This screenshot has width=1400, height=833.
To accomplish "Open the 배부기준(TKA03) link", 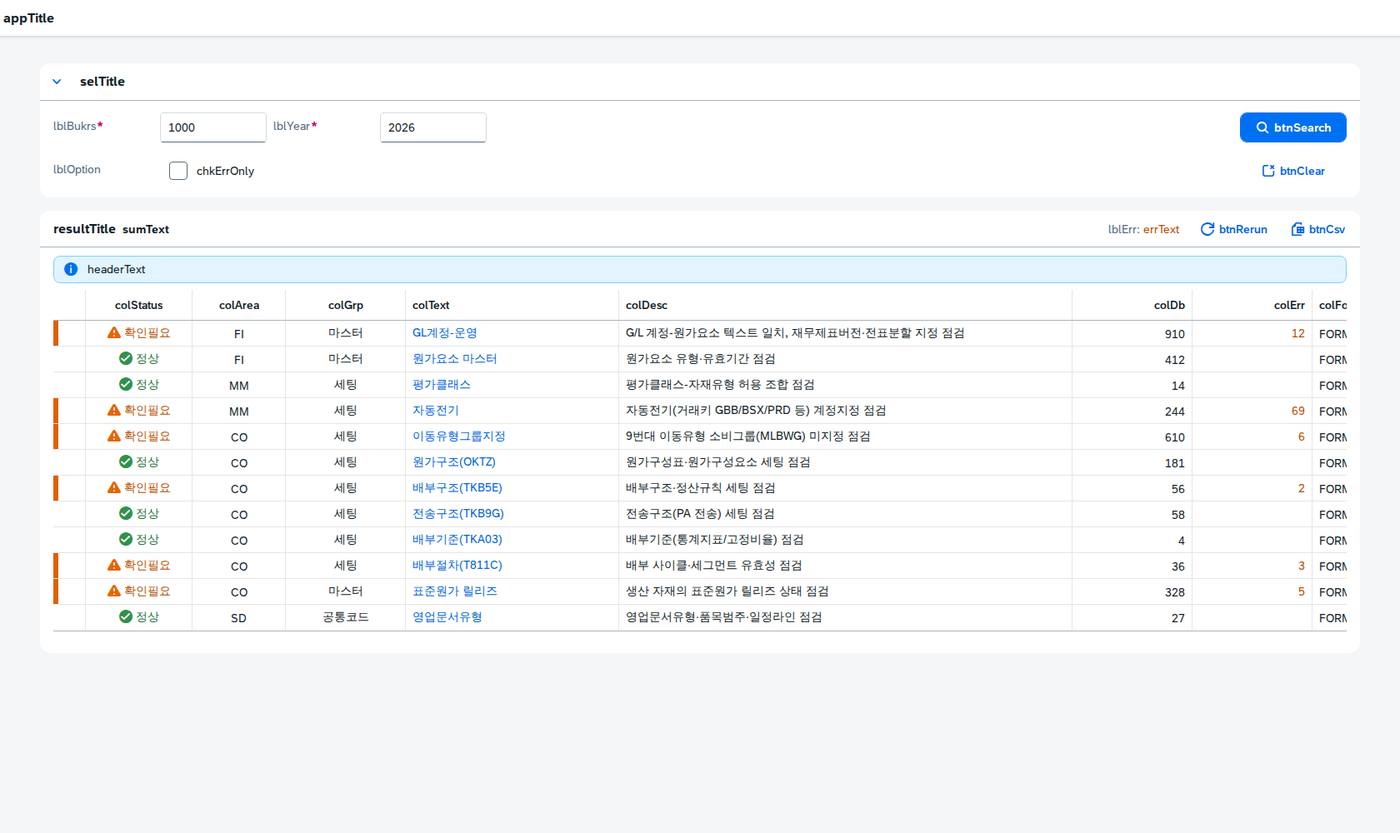I will [x=457, y=539].
